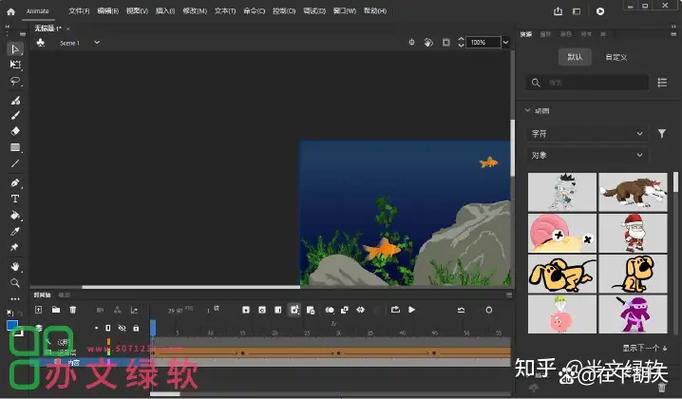Screen dimensions: 682x399
Task: Toggle Edit Multiple Frames button
Action: click(x=344, y=310)
